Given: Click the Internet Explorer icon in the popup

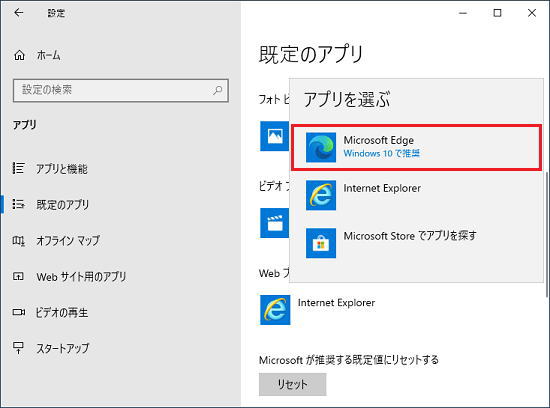Looking at the screenshot, I should tap(321, 195).
